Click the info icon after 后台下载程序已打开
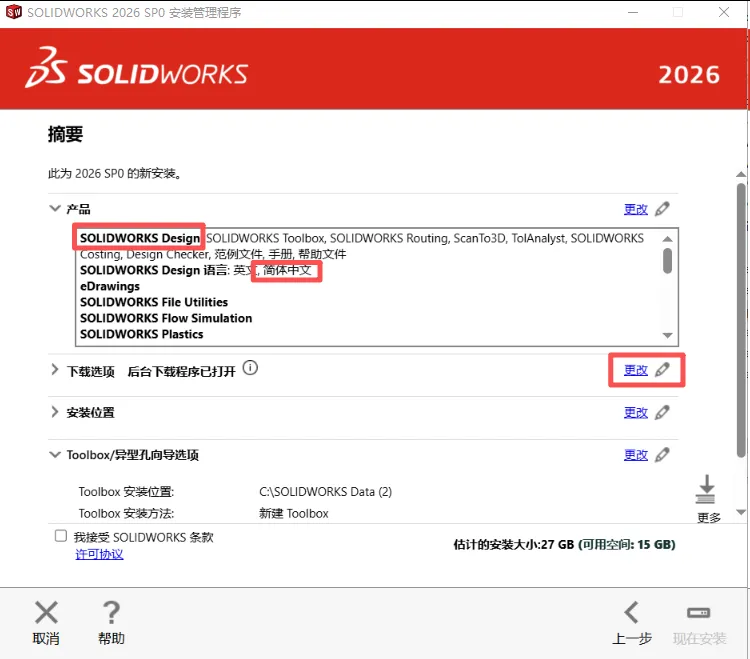 coord(250,368)
